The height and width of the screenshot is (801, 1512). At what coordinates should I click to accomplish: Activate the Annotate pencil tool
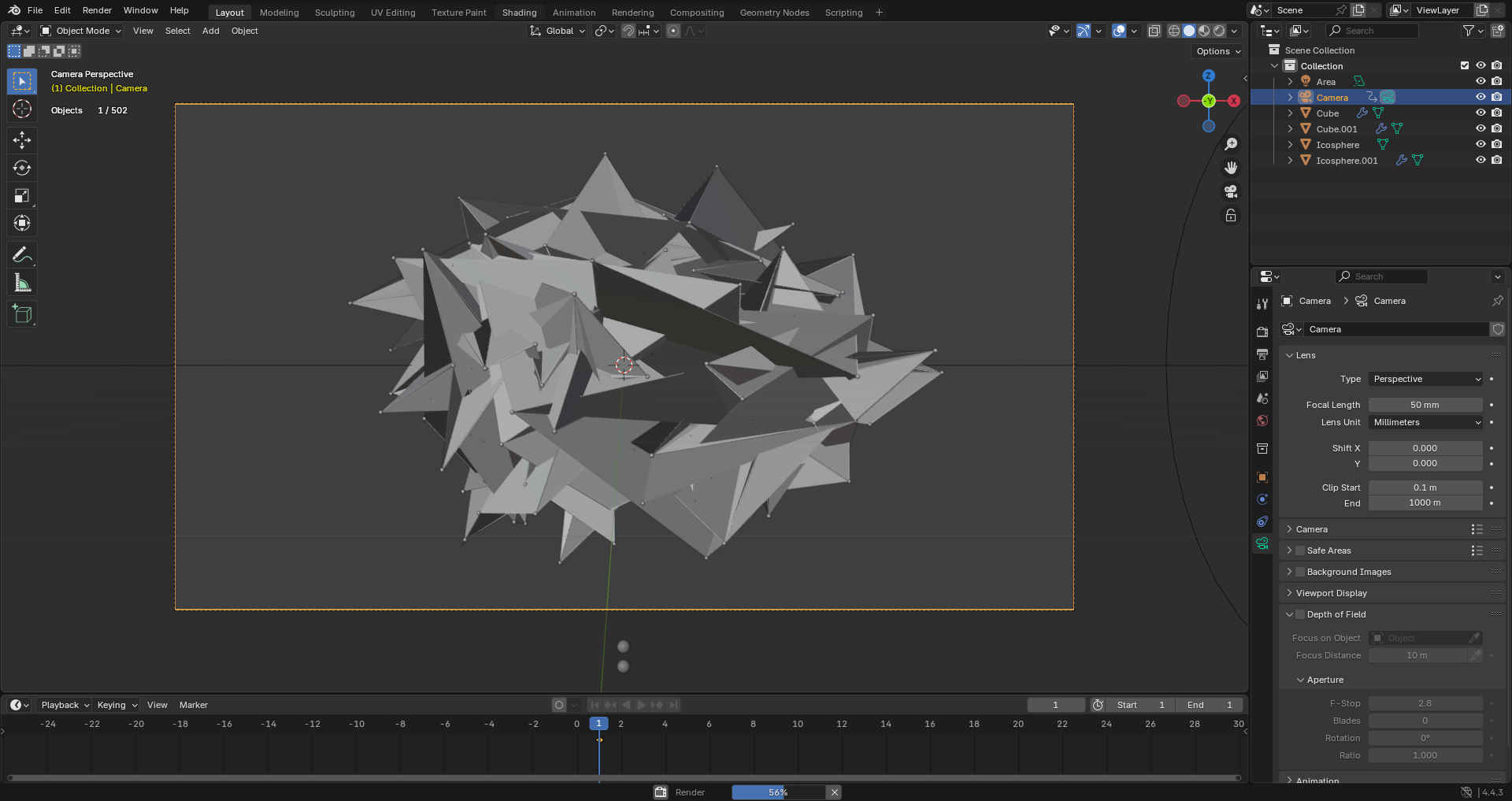tap(22, 254)
